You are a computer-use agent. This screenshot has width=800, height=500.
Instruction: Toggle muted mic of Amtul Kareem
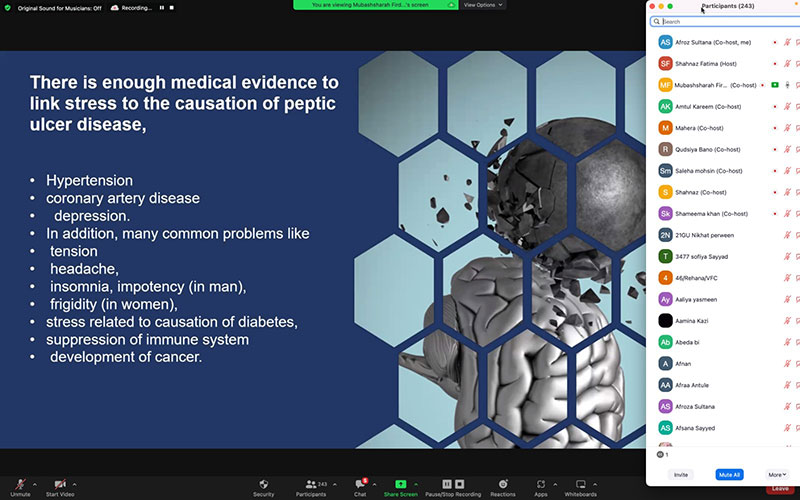[x=787, y=107]
